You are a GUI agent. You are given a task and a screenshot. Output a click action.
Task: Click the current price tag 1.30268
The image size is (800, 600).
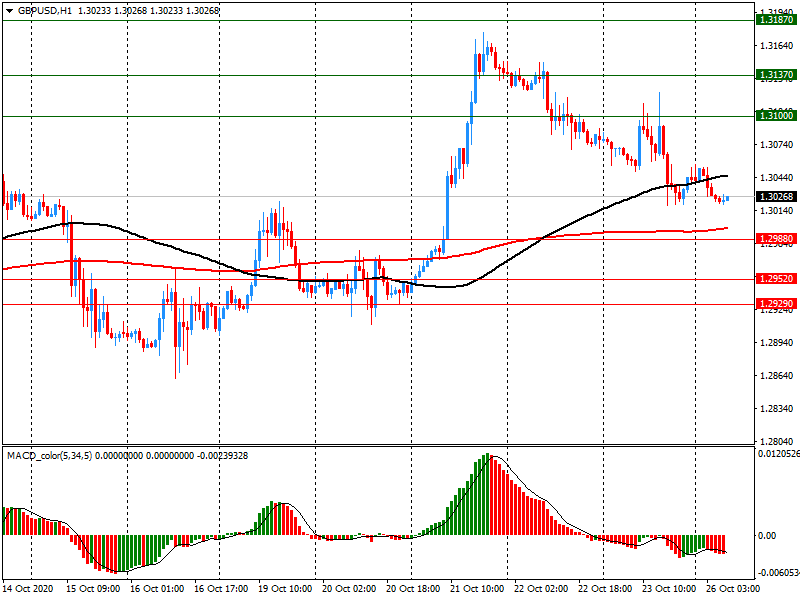click(776, 197)
